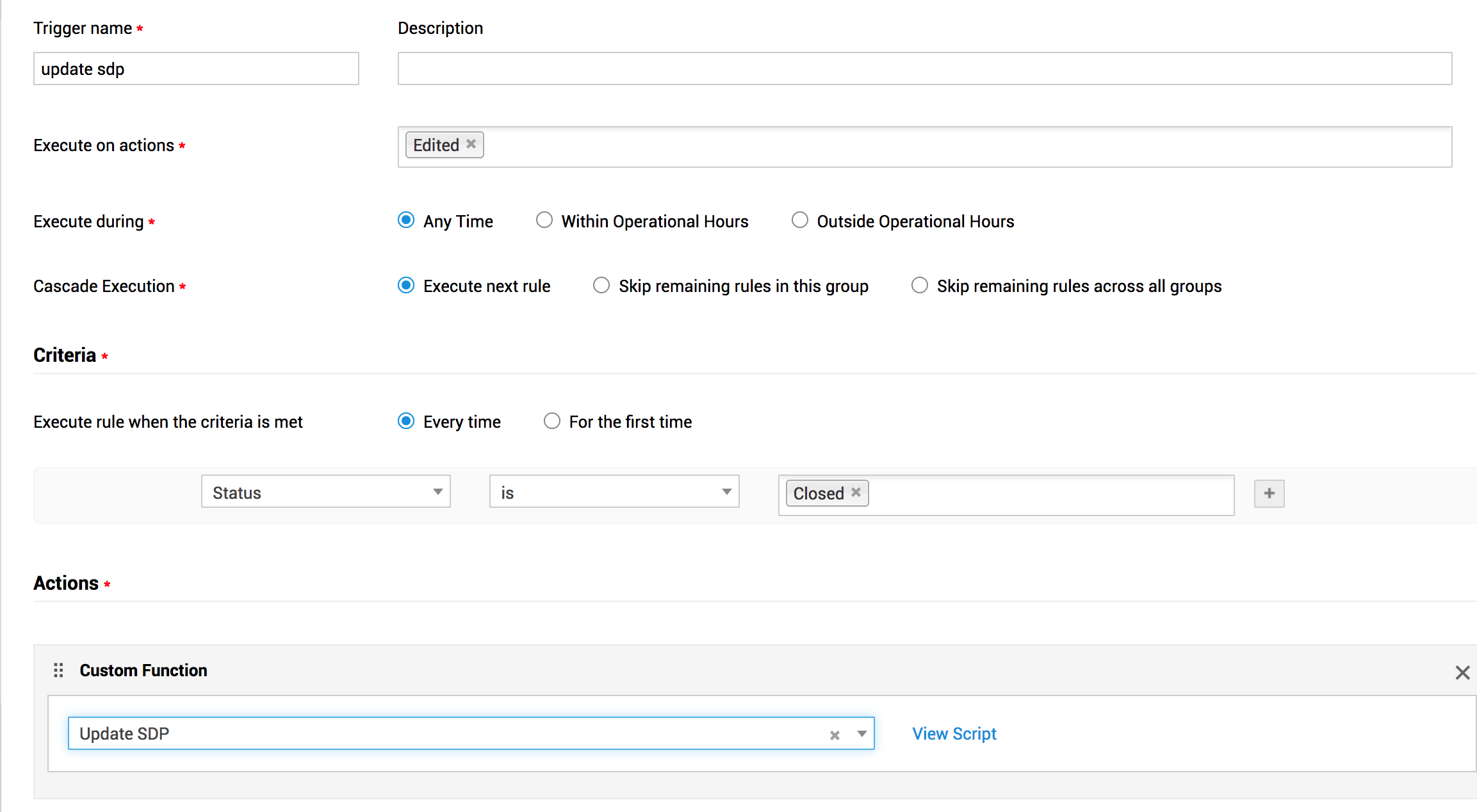Pick Skip remaining rules across all groups
Screen dimensions: 1477x812
pyautogui.click(x=919, y=285)
